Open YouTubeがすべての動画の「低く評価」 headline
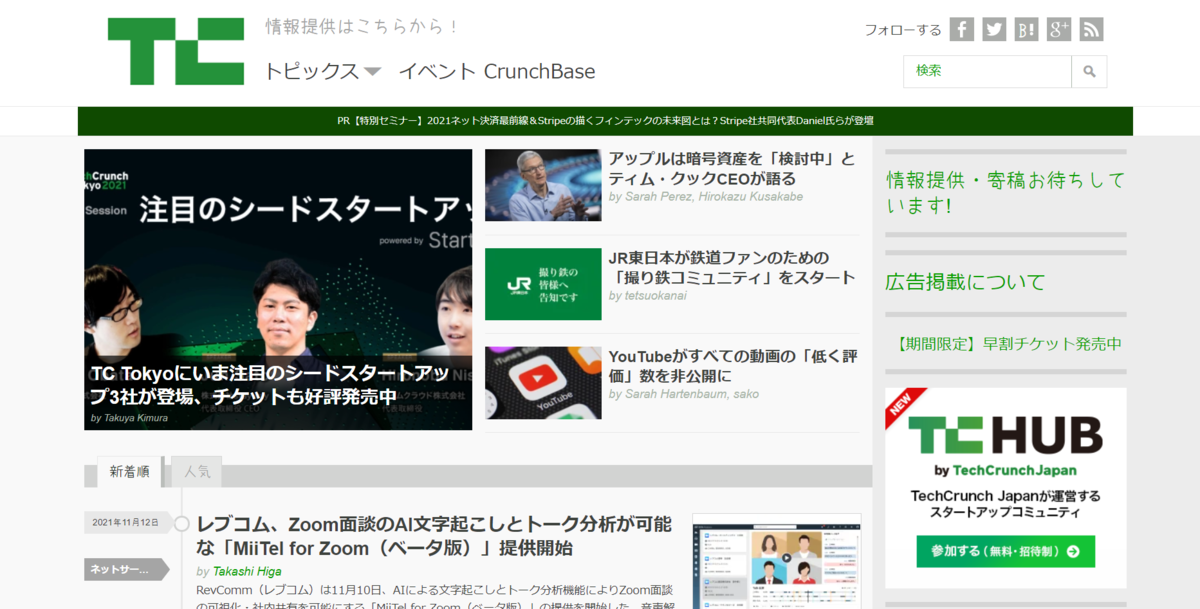This screenshot has height=609, width=1200. point(732,366)
